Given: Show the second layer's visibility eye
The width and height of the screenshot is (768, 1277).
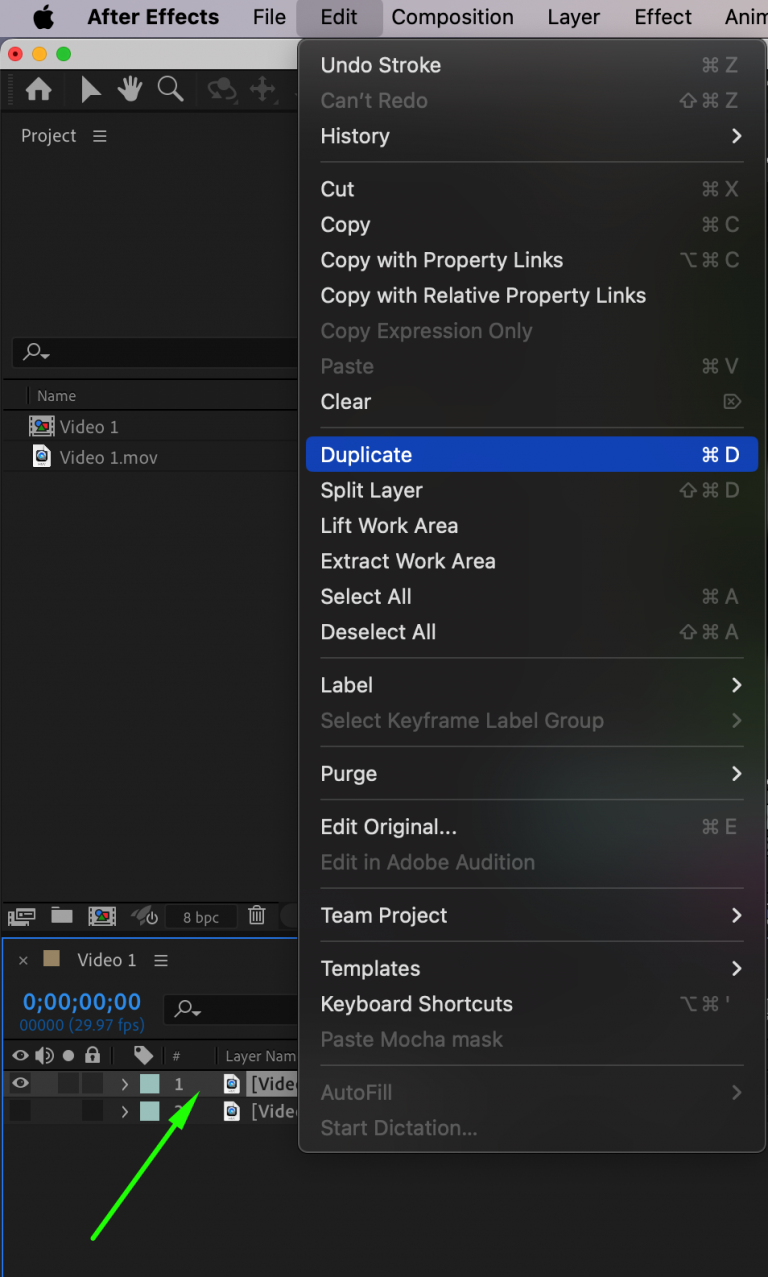Looking at the screenshot, I should (x=19, y=1111).
